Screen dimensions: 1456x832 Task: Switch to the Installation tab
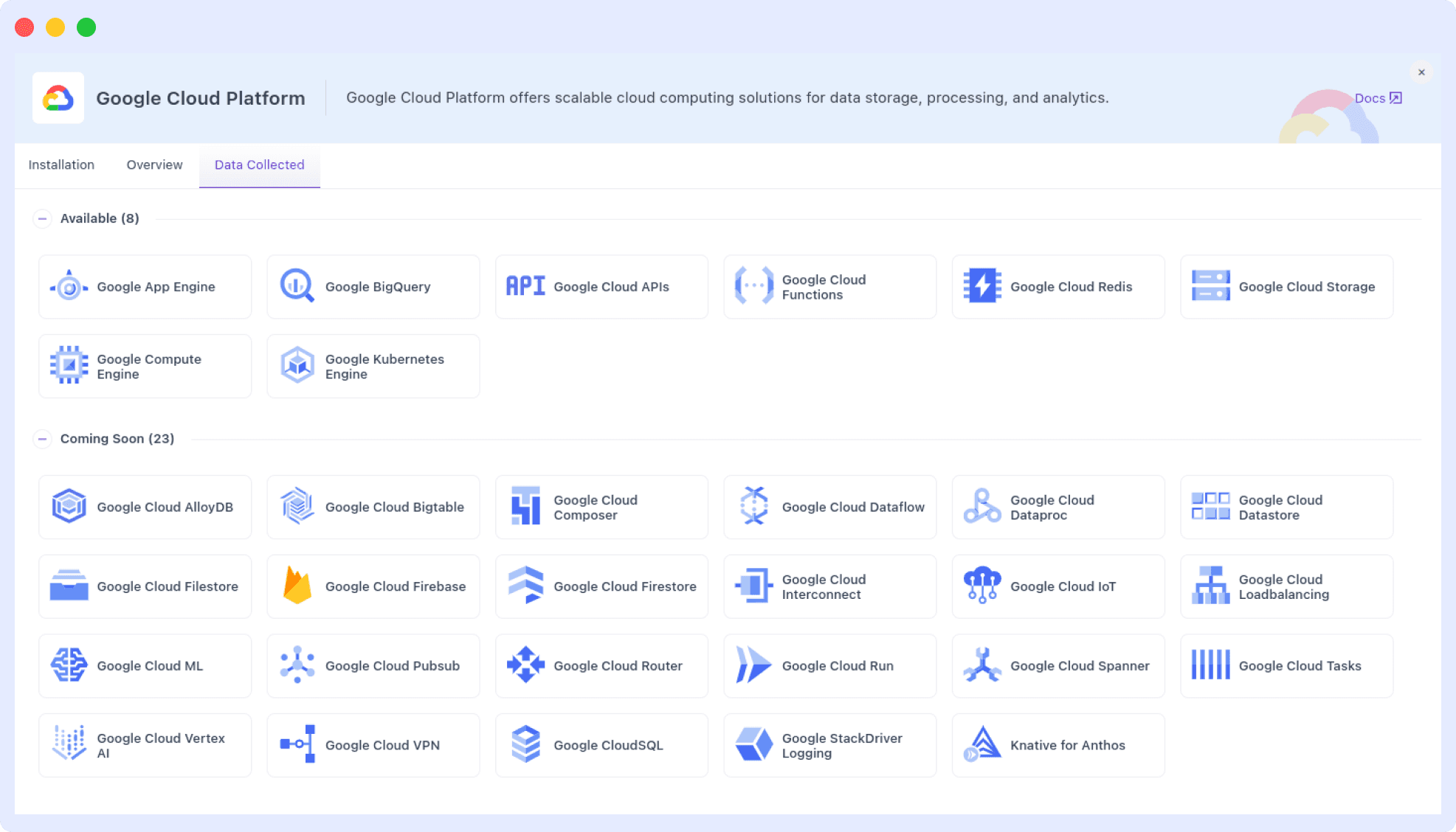tap(61, 164)
